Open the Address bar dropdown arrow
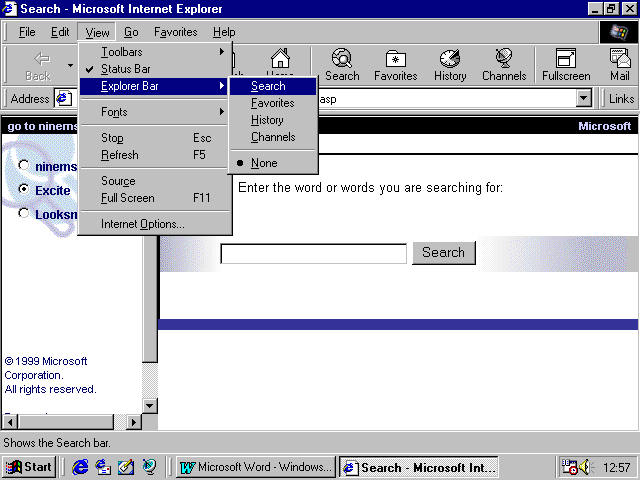 583,98
